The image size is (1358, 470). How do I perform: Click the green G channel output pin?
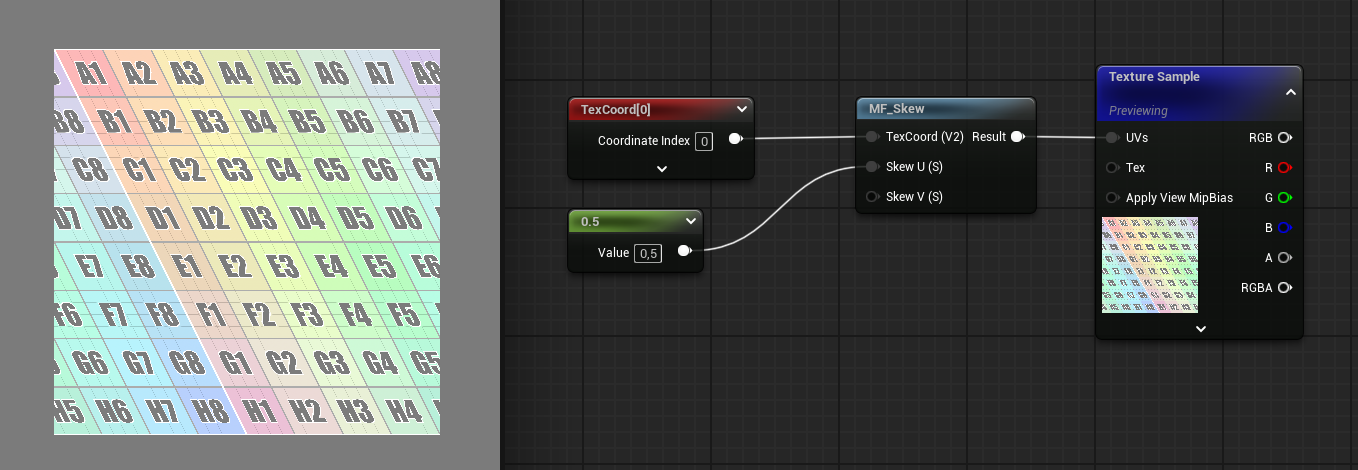tap(1284, 198)
